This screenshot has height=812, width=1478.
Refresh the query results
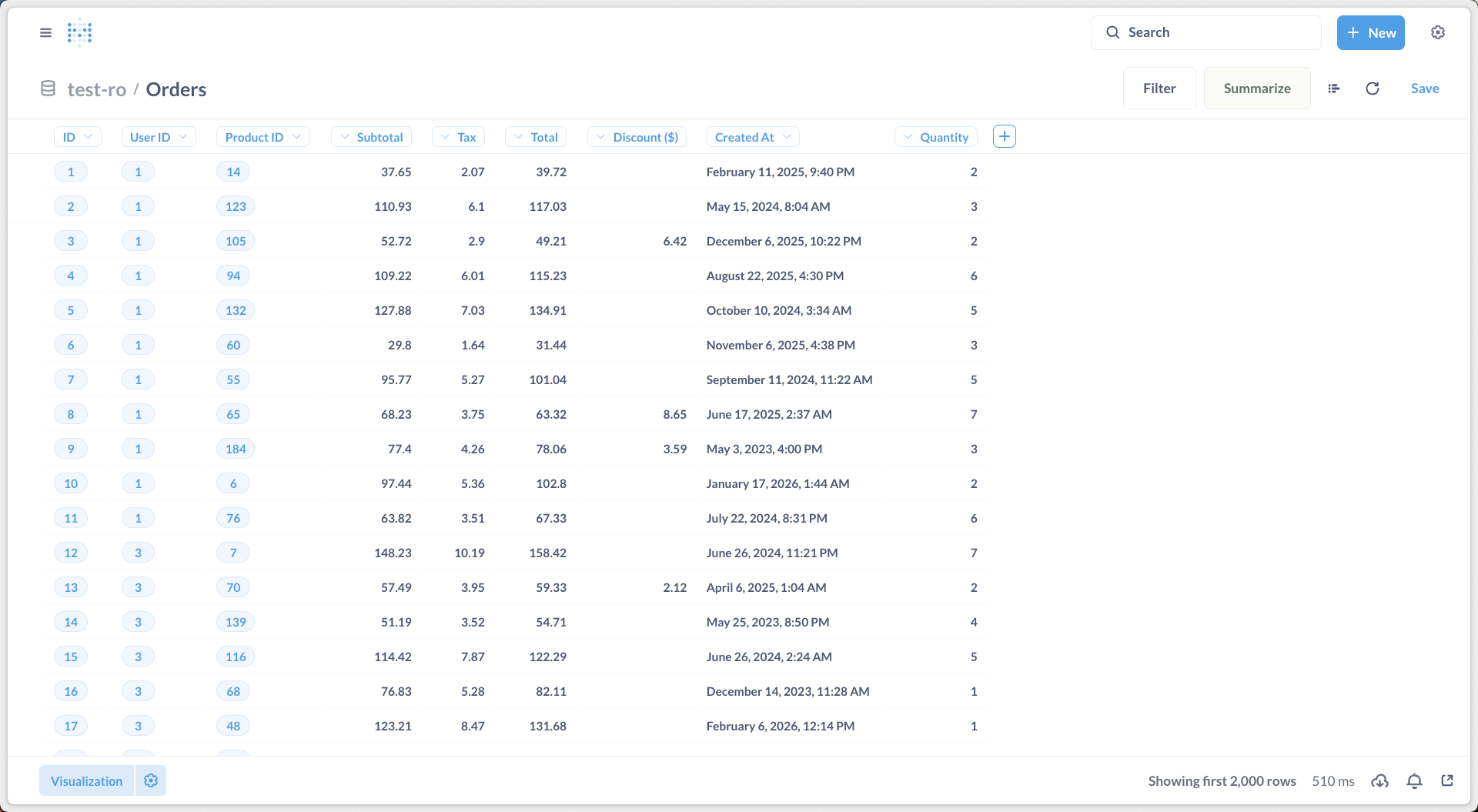tap(1372, 89)
